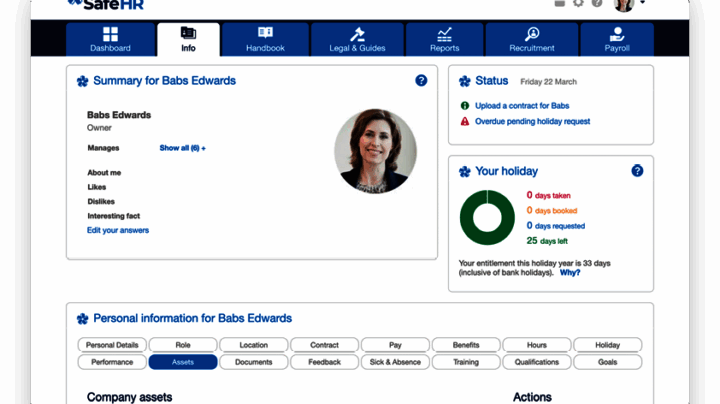The width and height of the screenshot is (720, 404).
Task: Click the header help question mark icon
Action: coord(596,3)
